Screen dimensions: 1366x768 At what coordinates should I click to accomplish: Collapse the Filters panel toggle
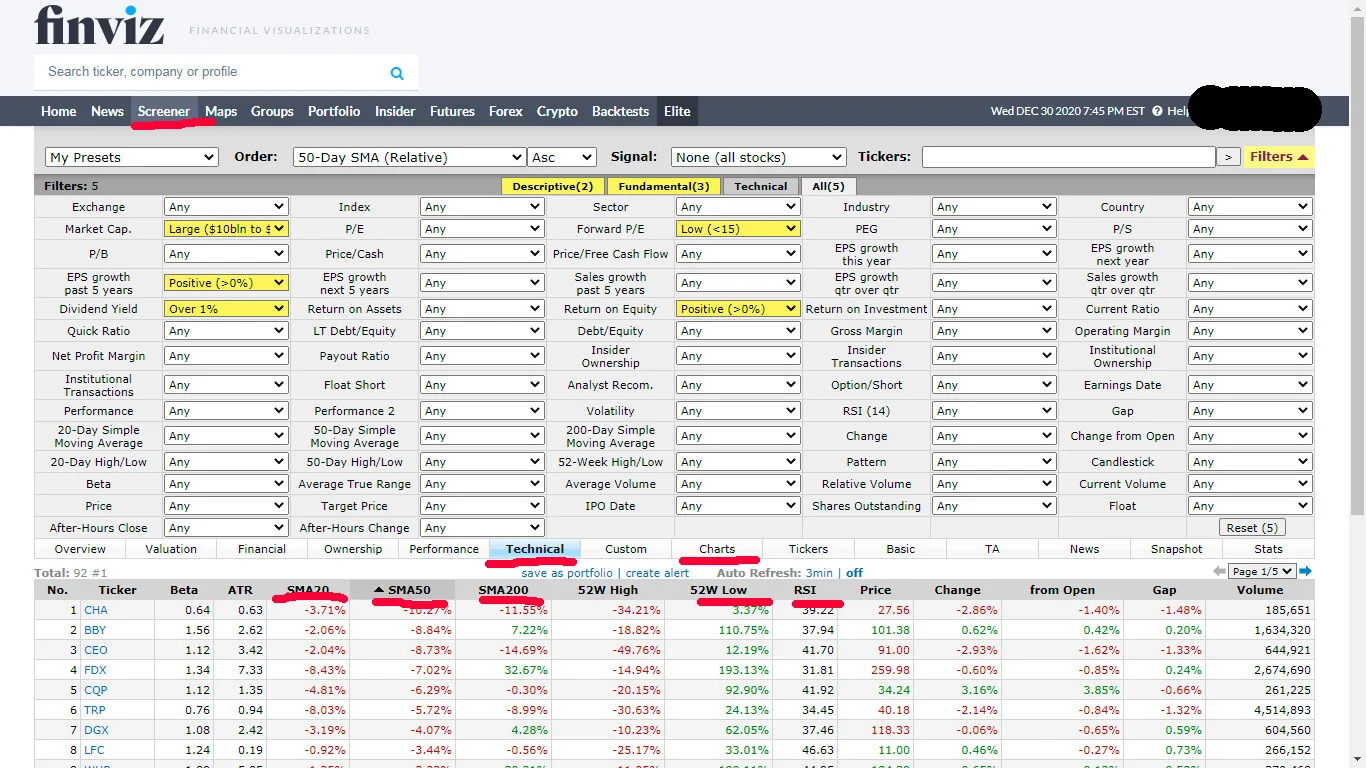point(1279,157)
